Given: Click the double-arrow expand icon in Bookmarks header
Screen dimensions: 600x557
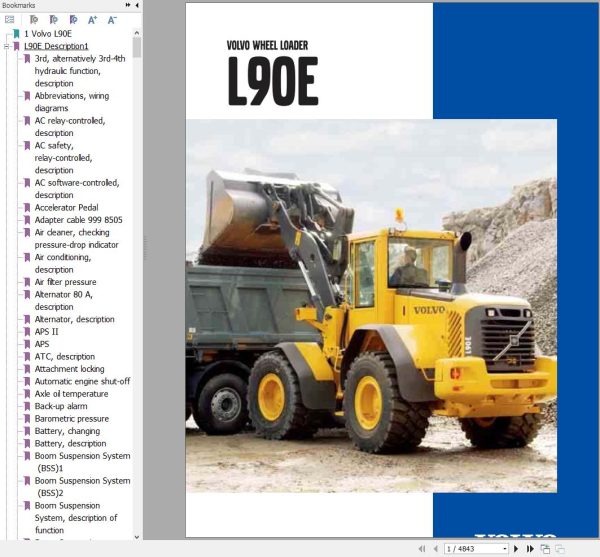Looking at the screenshot, I should [128, 5].
